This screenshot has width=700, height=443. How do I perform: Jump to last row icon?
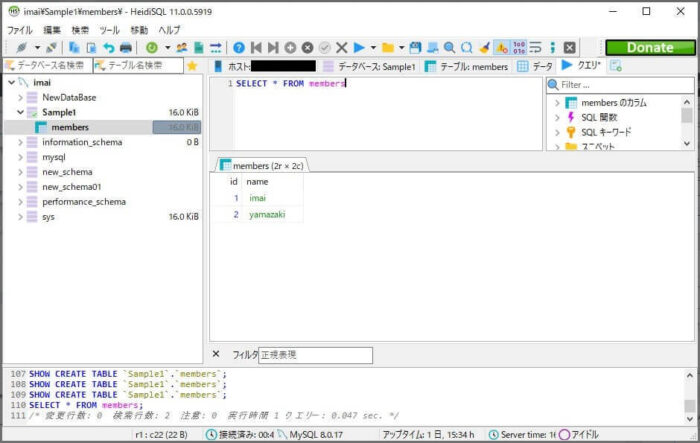(x=273, y=48)
